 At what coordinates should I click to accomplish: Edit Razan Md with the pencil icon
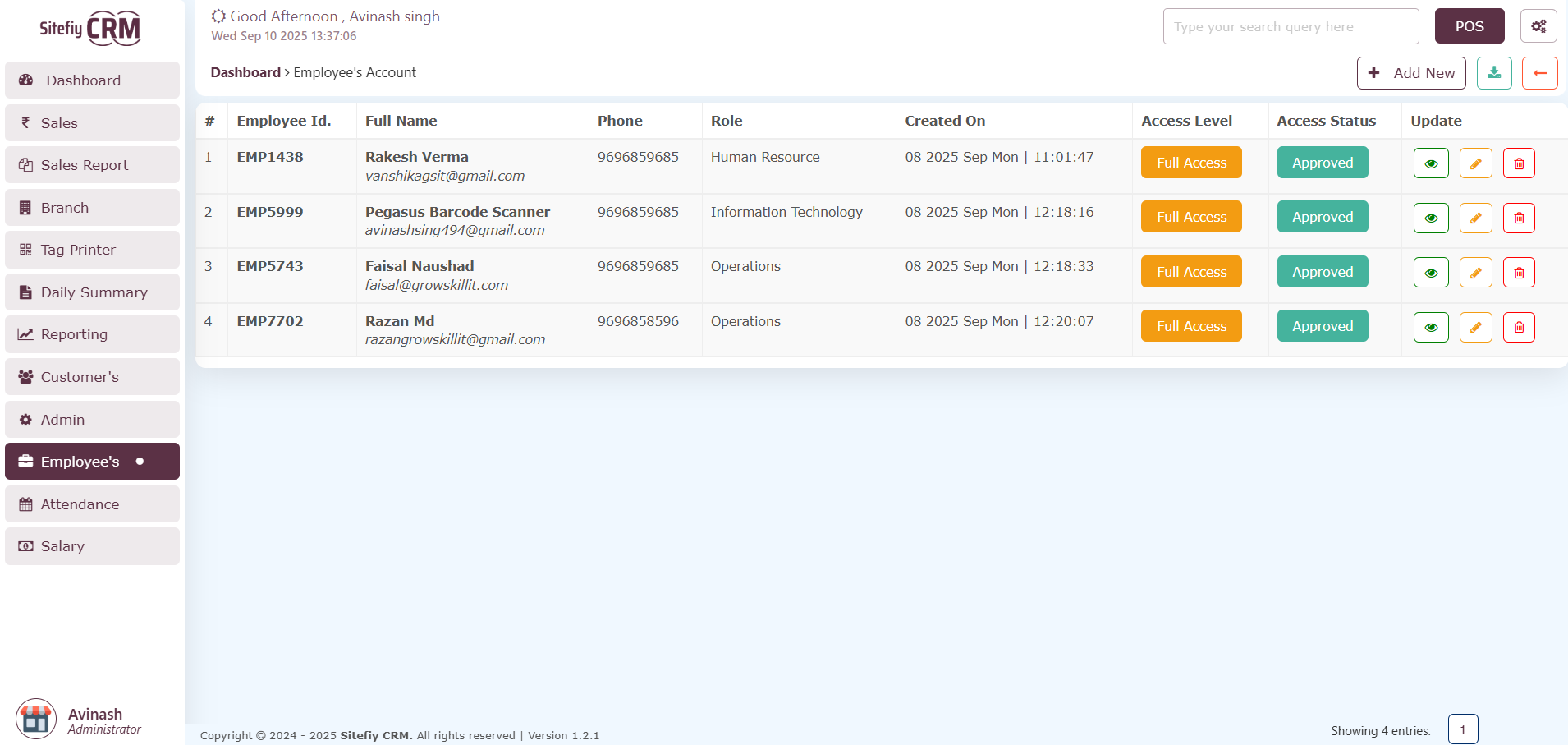pos(1475,327)
